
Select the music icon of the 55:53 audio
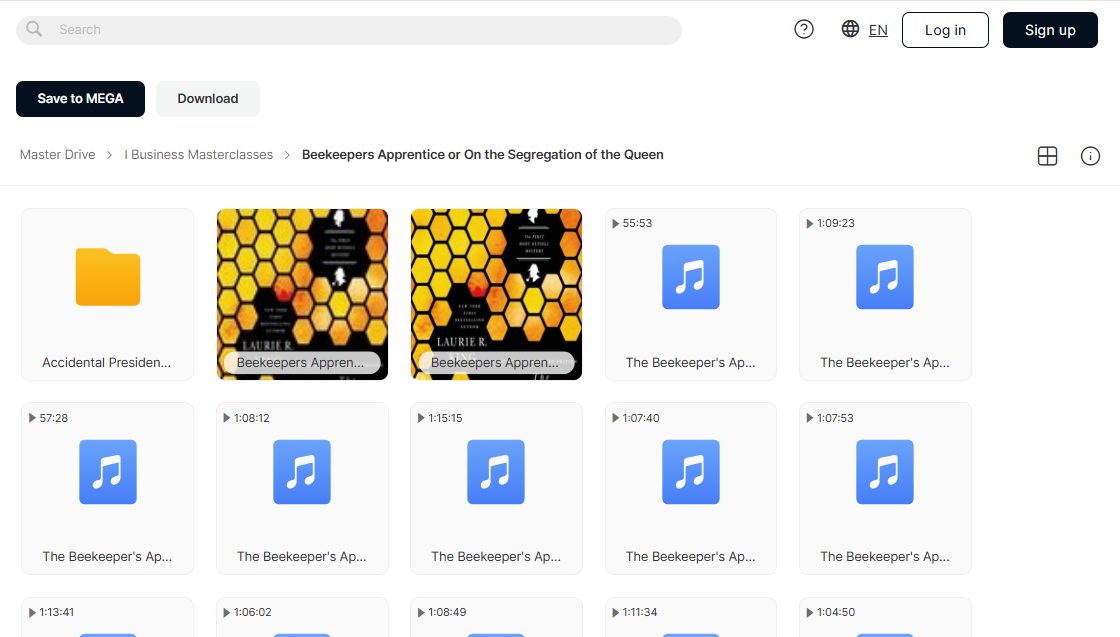[691, 277]
